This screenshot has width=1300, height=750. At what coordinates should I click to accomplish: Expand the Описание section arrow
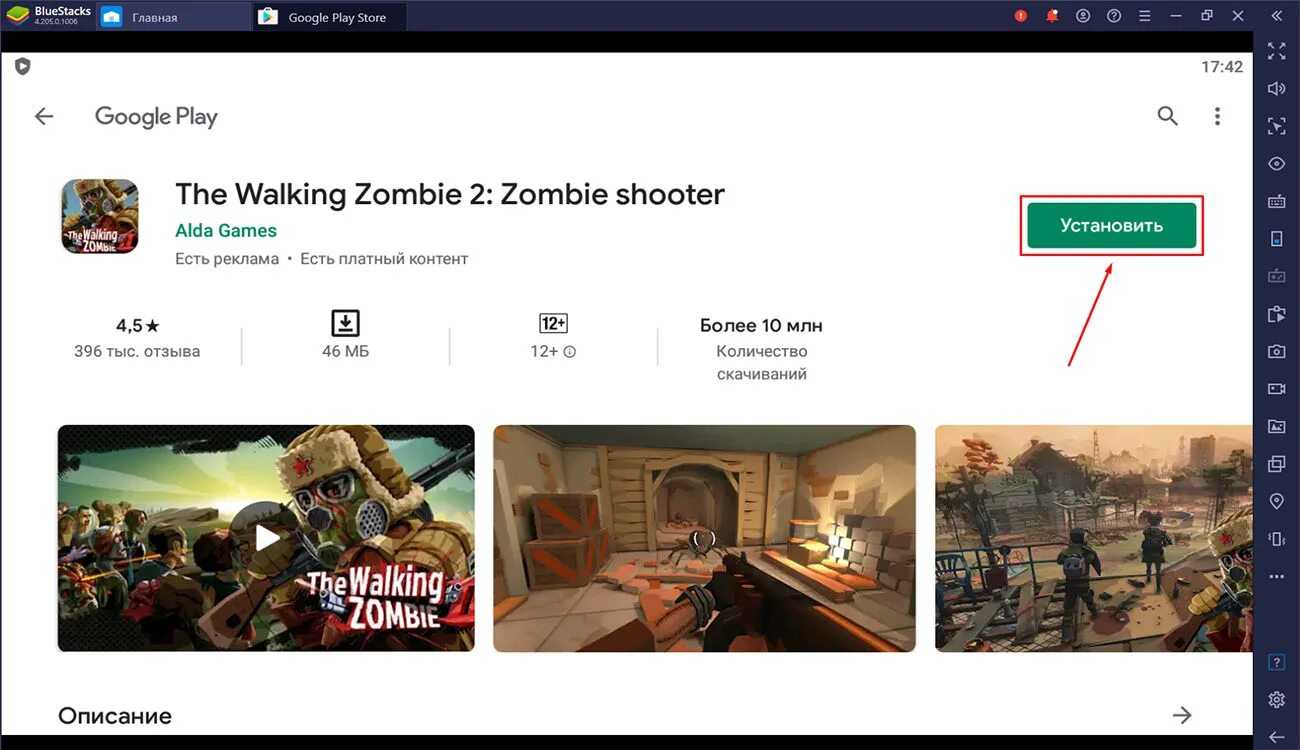click(1182, 715)
